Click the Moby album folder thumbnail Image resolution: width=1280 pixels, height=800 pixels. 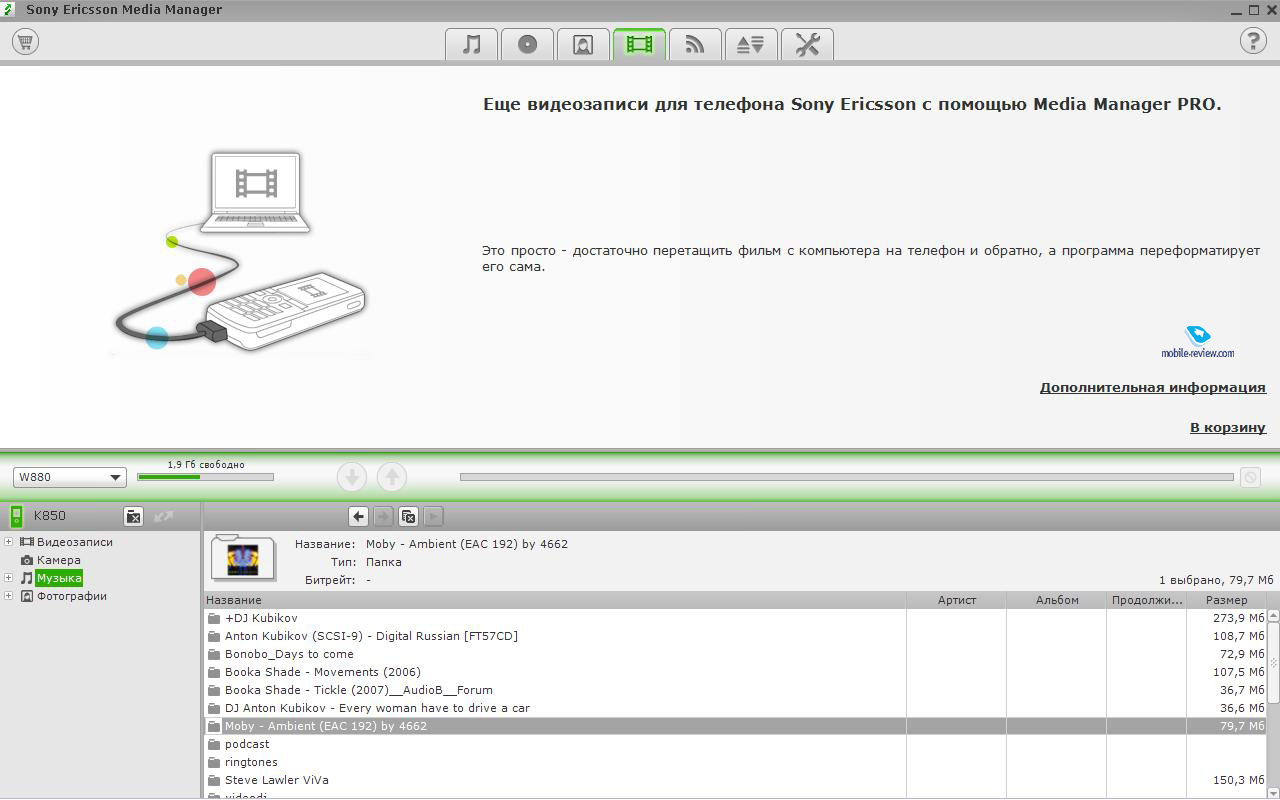(242, 558)
